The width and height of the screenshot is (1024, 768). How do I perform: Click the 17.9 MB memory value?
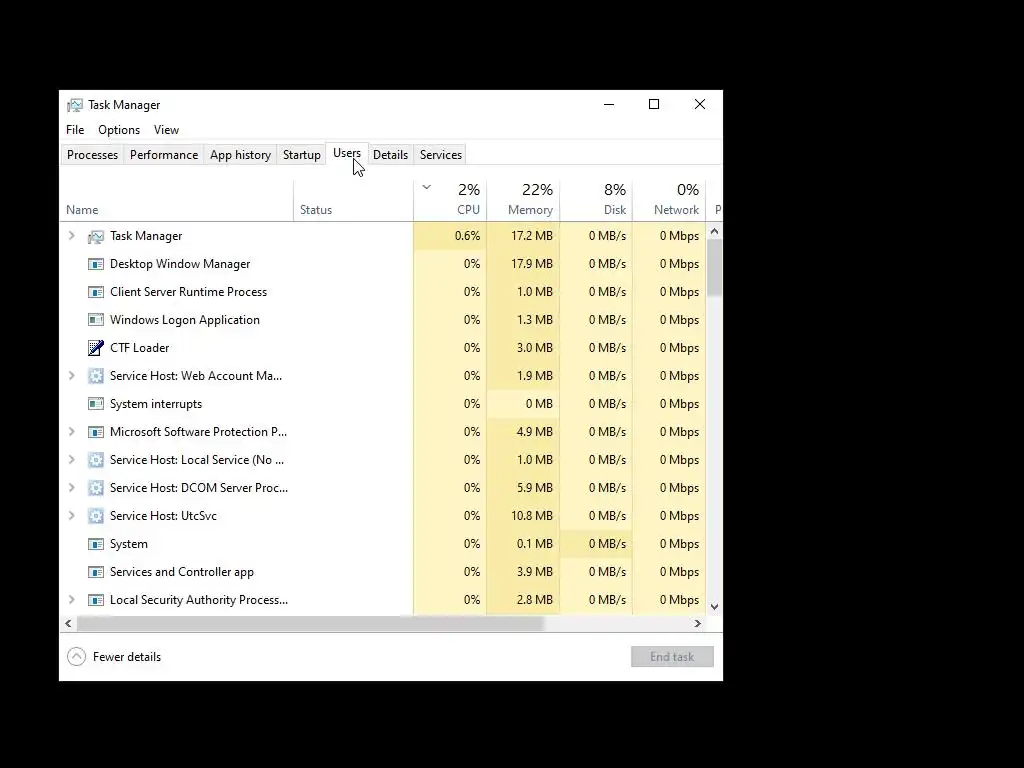(x=532, y=264)
